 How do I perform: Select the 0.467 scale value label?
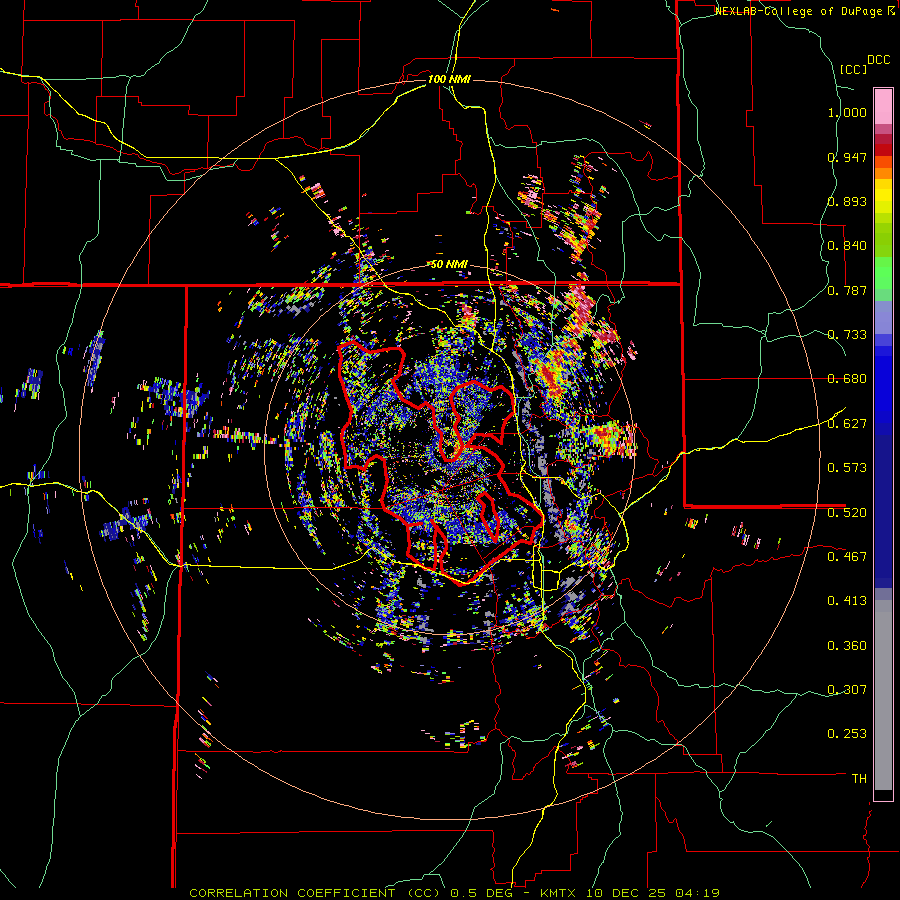point(847,556)
